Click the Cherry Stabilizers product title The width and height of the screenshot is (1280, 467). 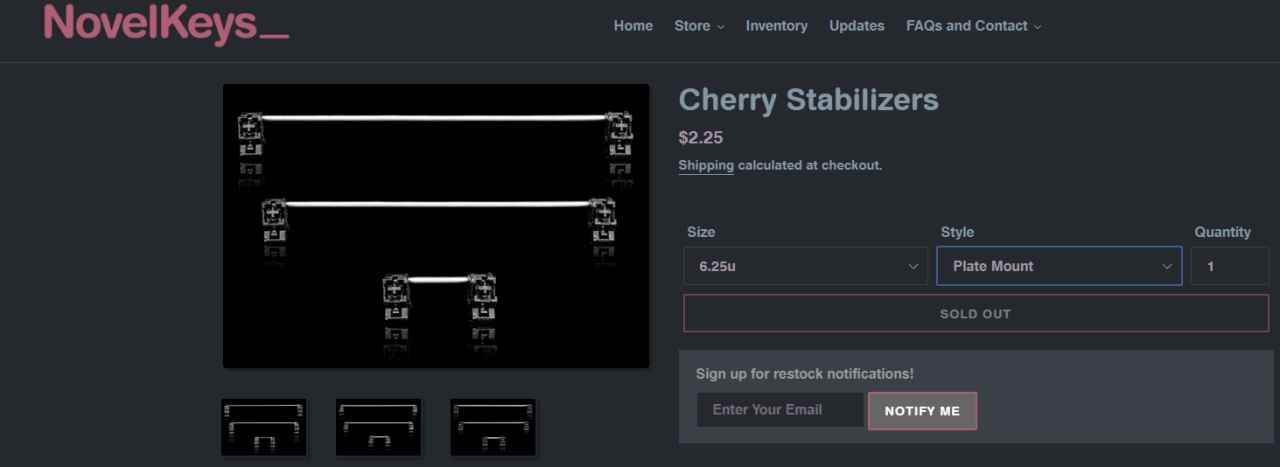click(808, 100)
